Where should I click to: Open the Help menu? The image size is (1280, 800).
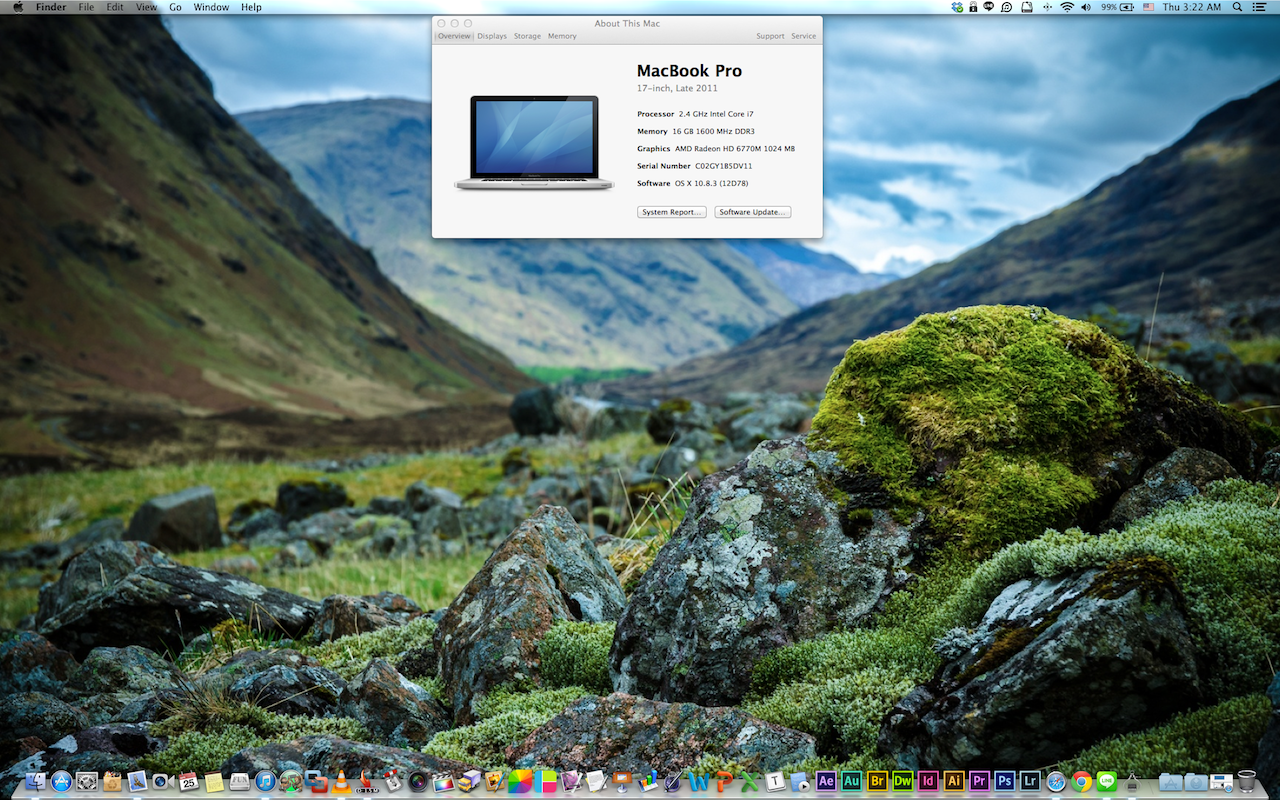pos(251,7)
